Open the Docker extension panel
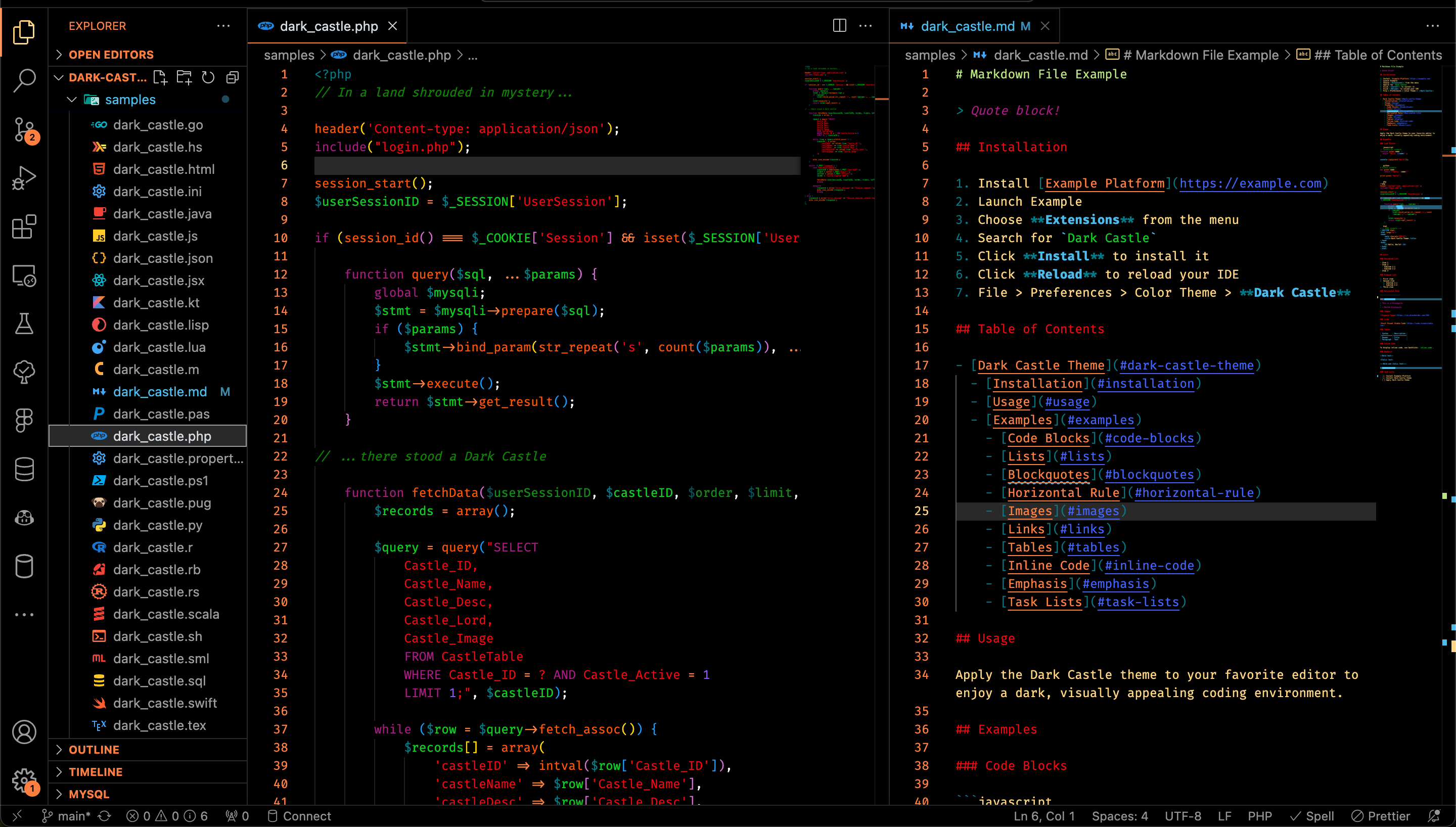This screenshot has height=827, width=1456. (25, 518)
